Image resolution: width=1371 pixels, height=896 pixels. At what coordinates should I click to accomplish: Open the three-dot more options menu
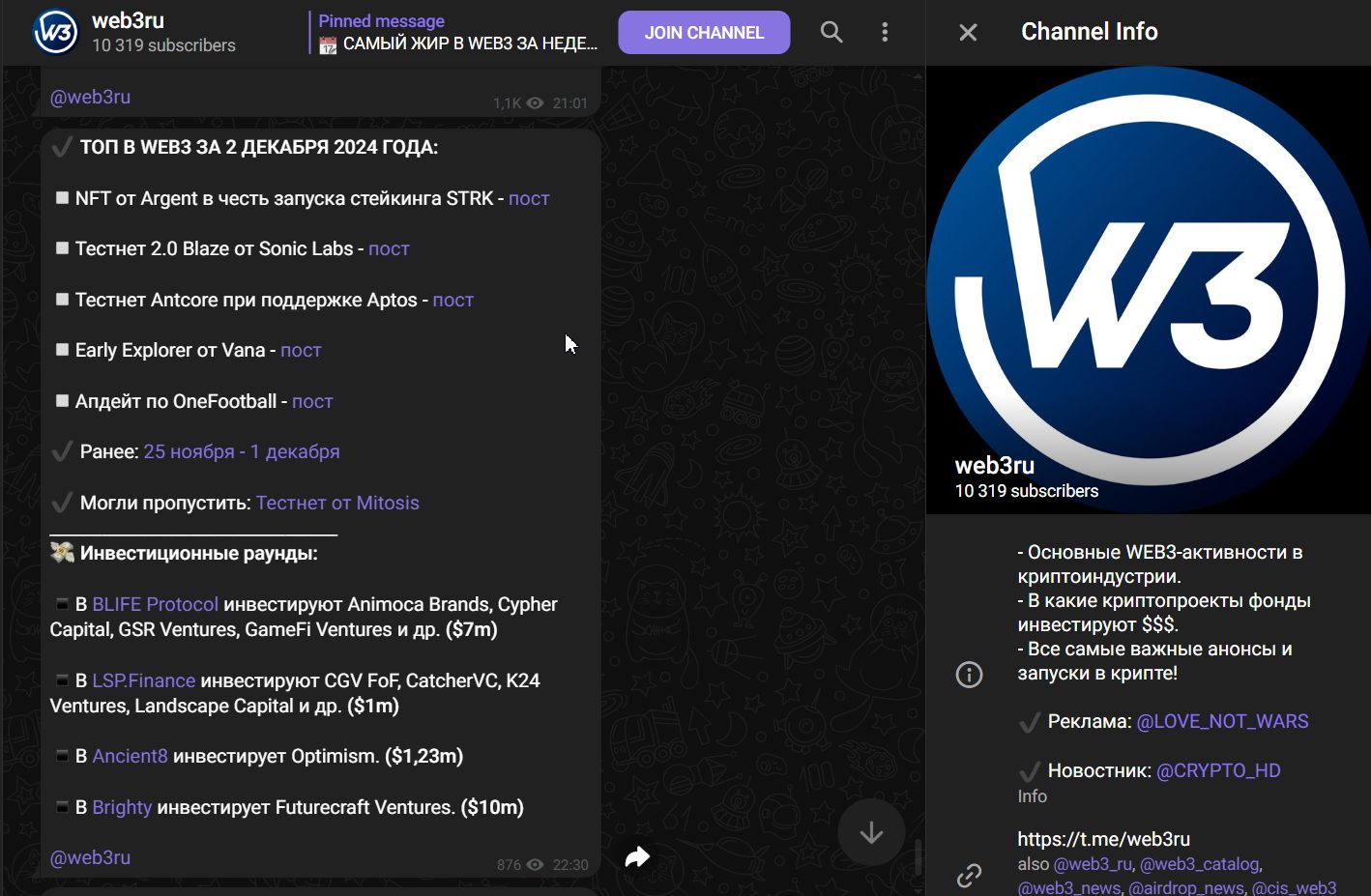pos(885,32)
